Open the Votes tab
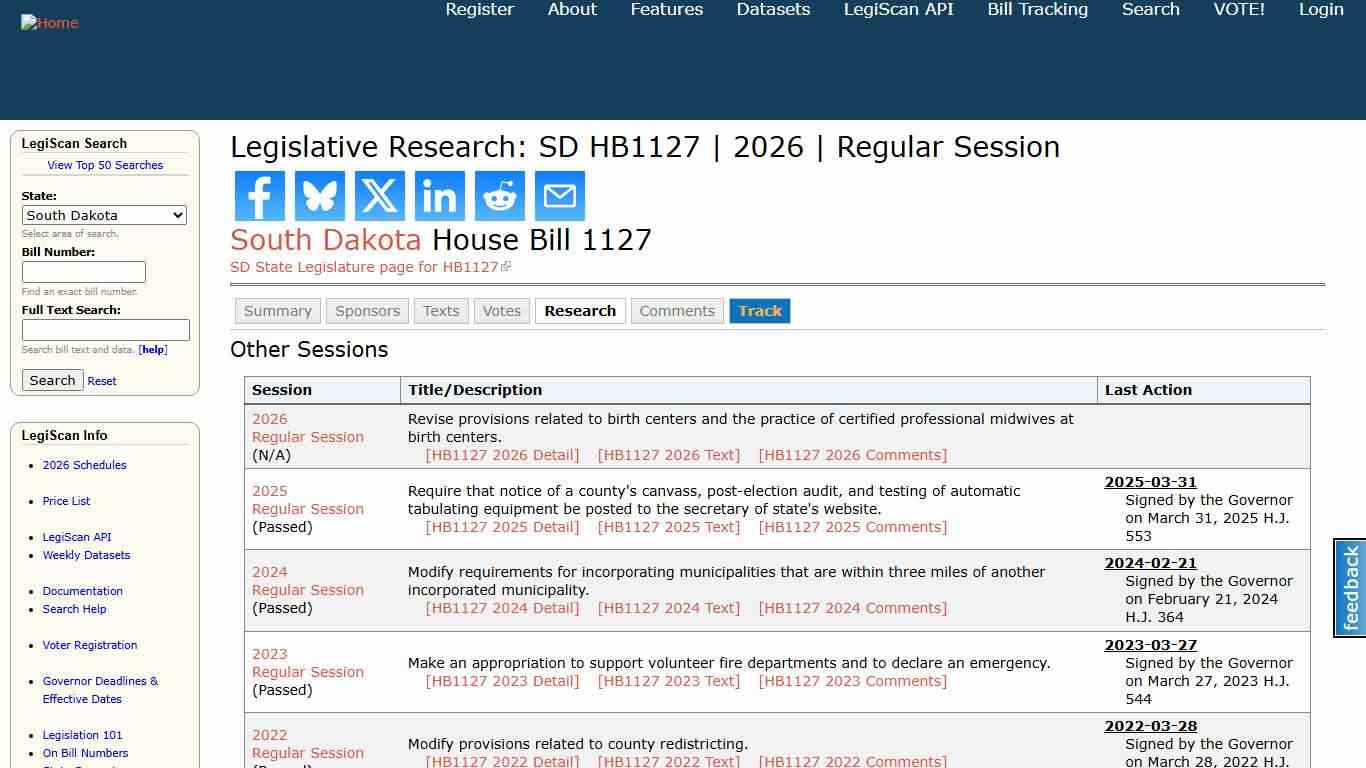Viewport: 1366px width, 768px height. coord(501,311)
